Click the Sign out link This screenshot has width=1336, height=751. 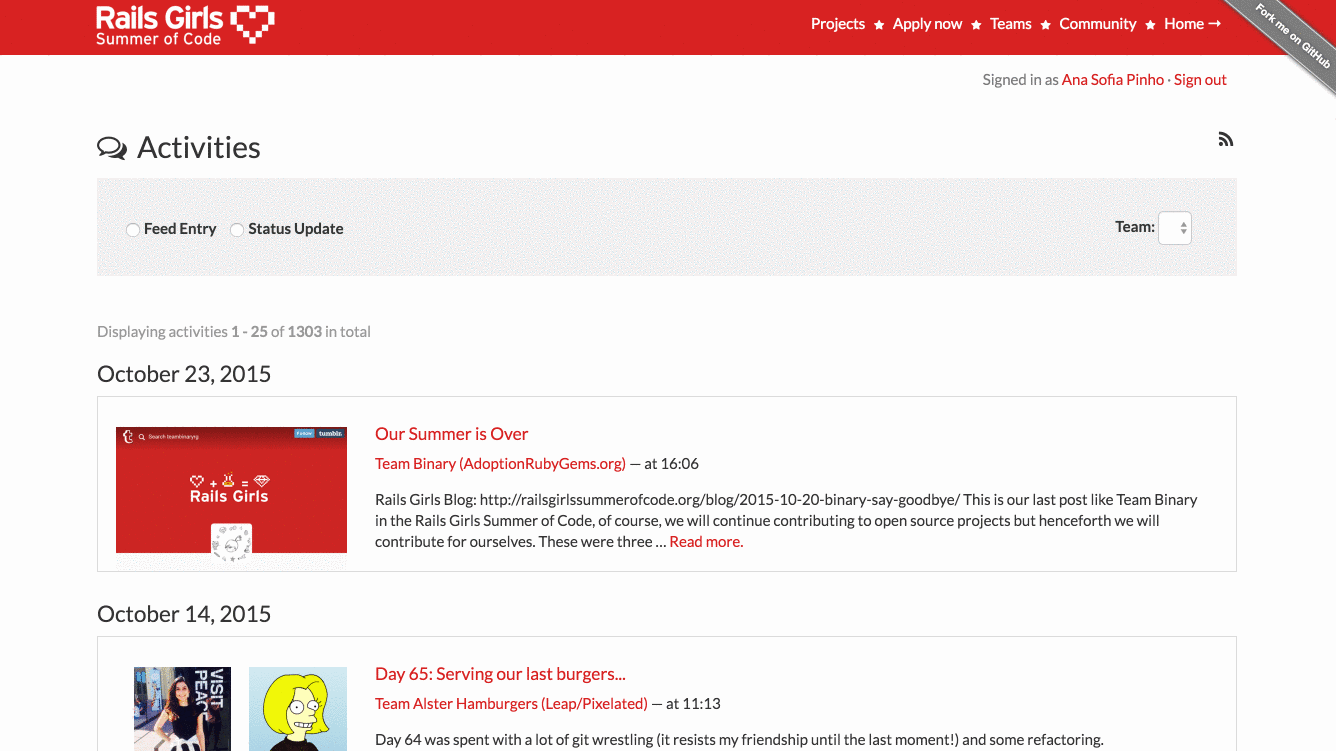pos(1200,80)
